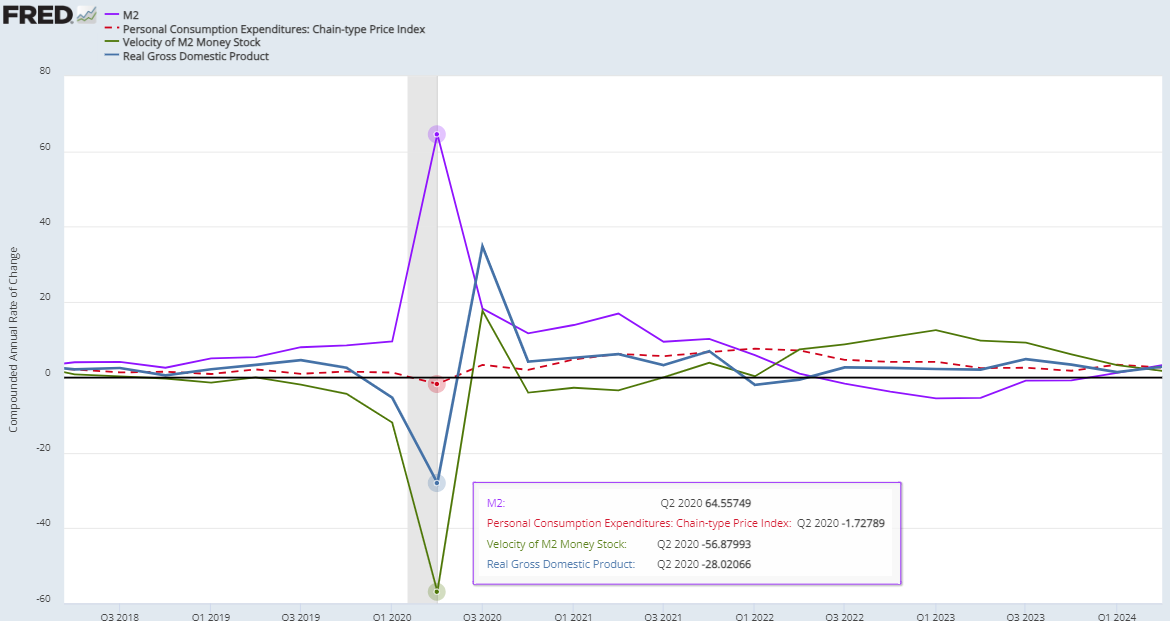Click the PCE Chain-type Price Index tooltip row
Image resolution: width=1170 pixels, height=621 pixels.
tap(685, 523)
